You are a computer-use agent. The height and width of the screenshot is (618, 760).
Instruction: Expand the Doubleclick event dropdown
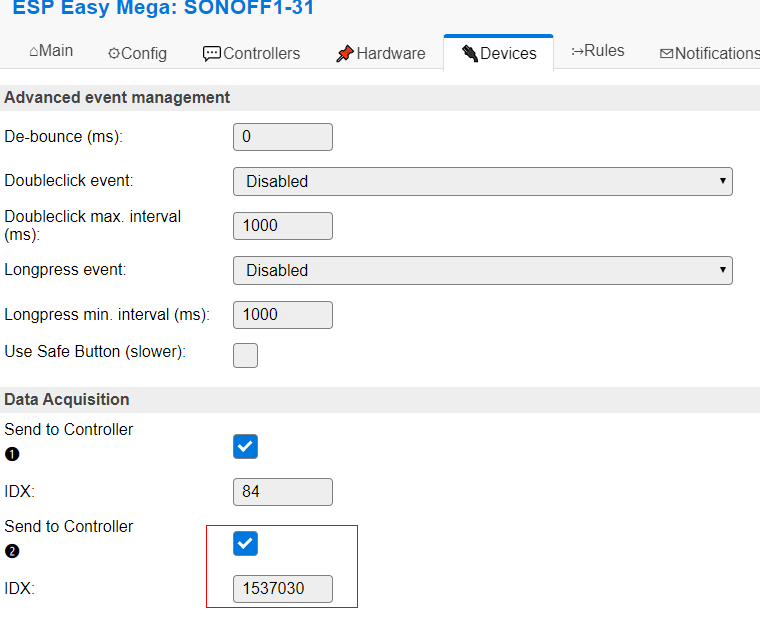click(x=483, y=182)
